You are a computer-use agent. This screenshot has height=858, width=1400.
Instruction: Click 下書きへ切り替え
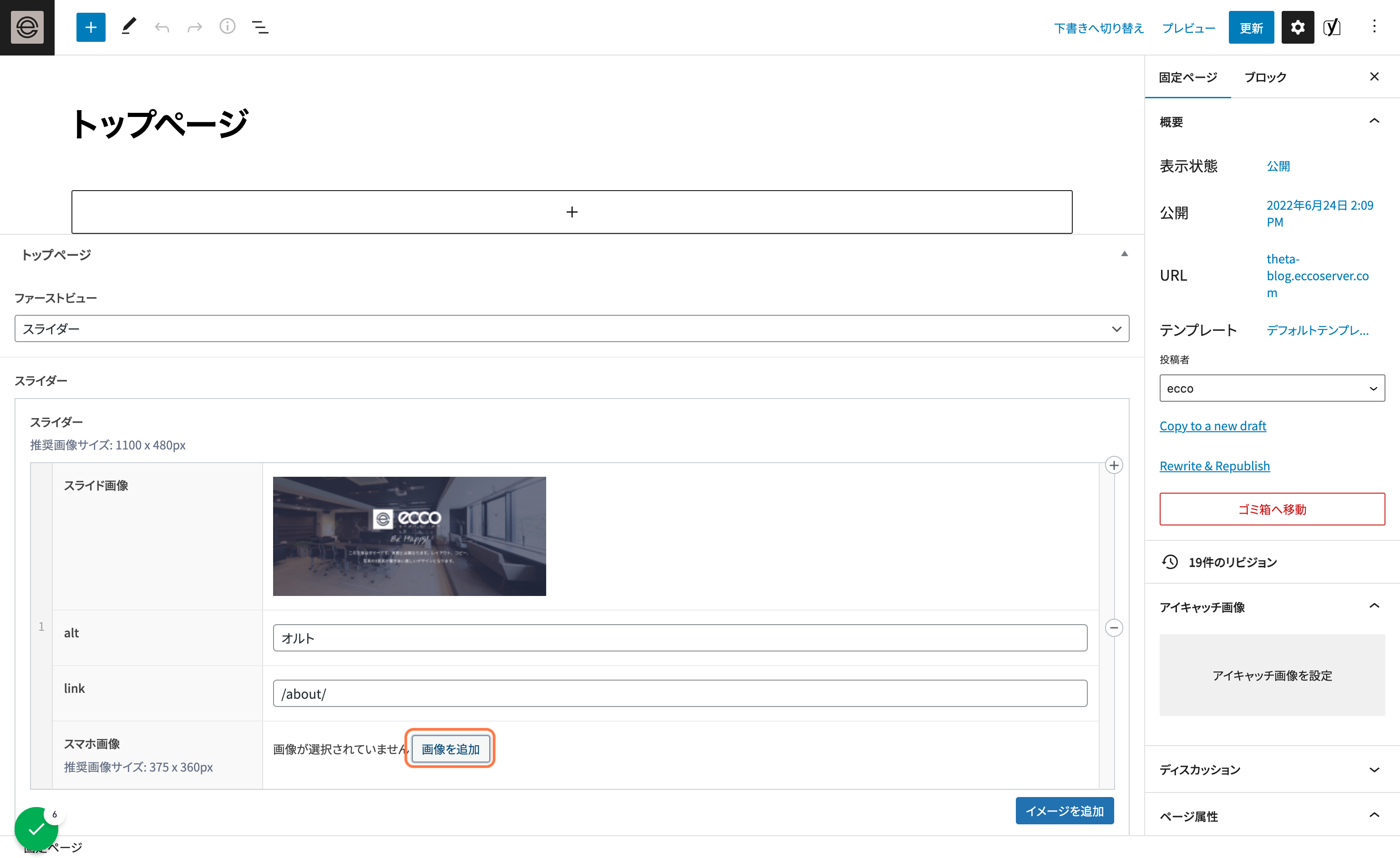(x=1098, y=28)
